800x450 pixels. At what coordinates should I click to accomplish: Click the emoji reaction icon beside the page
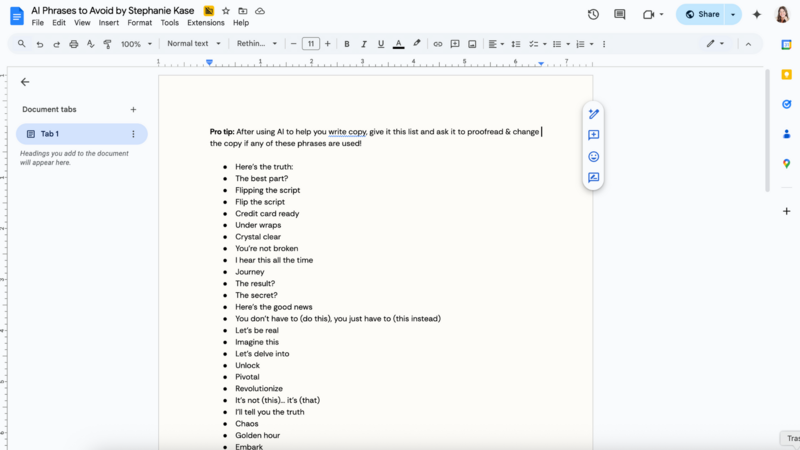tap(593, 157)
